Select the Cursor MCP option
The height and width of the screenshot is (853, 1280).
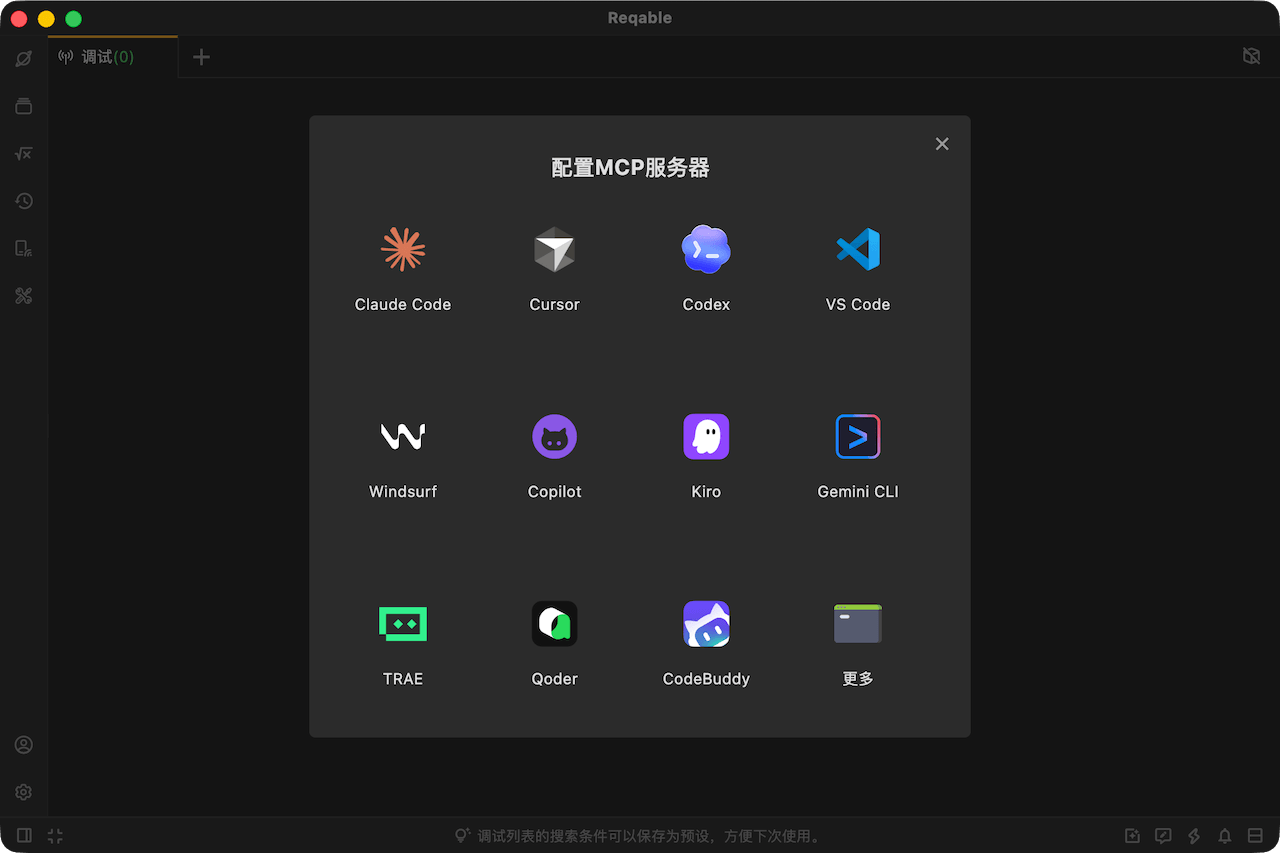tap(554, 269)
